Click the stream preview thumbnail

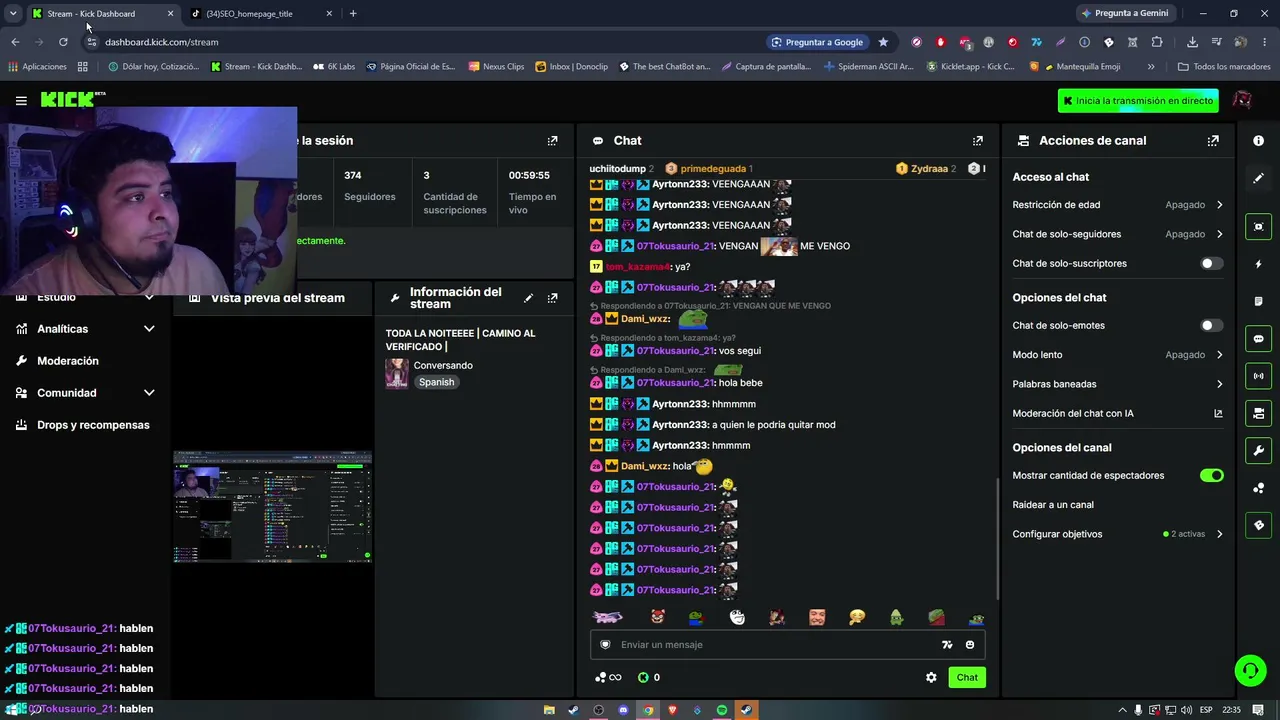(x=273, y=507)
